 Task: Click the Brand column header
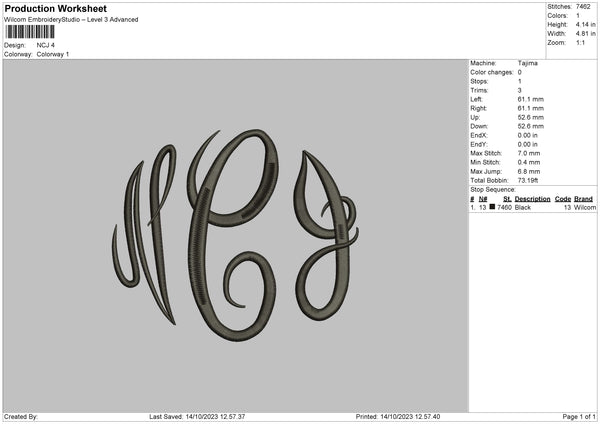click(x=584, y=199)
